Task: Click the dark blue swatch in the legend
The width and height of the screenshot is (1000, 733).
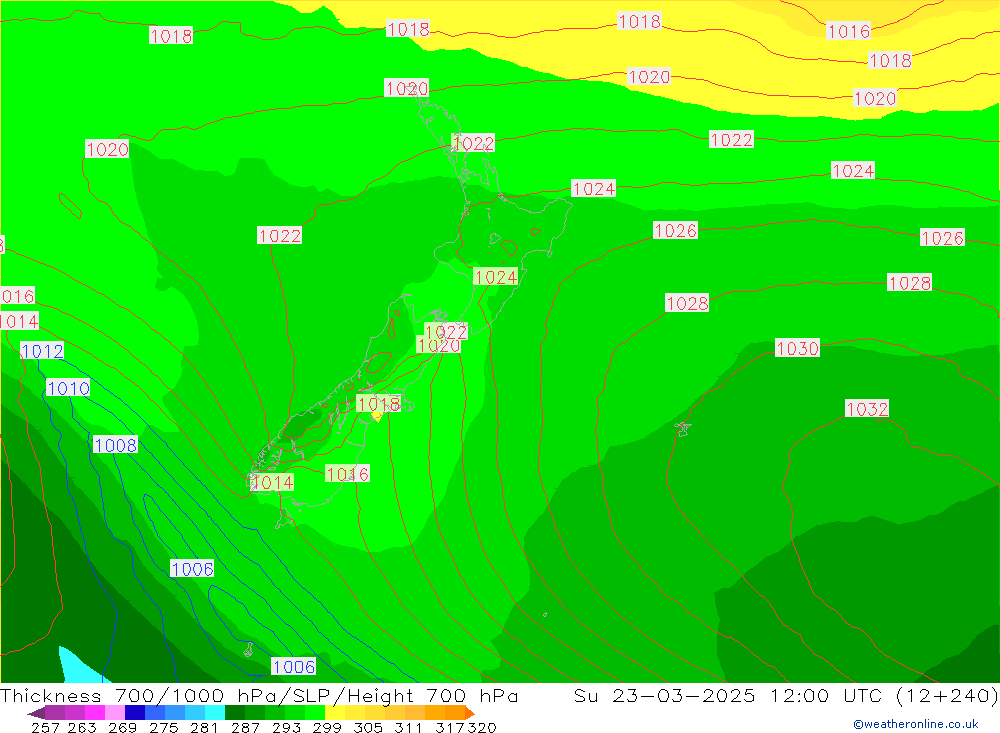Action: (x=135, y=713)
